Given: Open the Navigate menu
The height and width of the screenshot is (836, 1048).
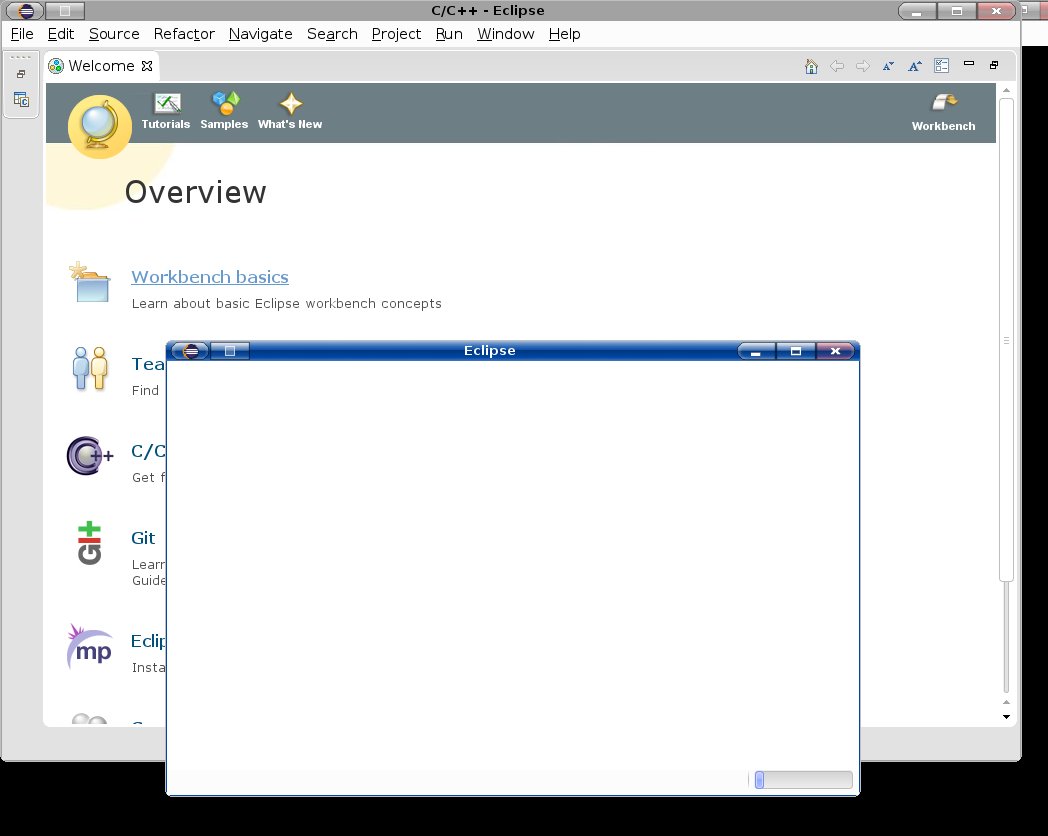Looking at the screenshot, I should [x=261, y=34].
